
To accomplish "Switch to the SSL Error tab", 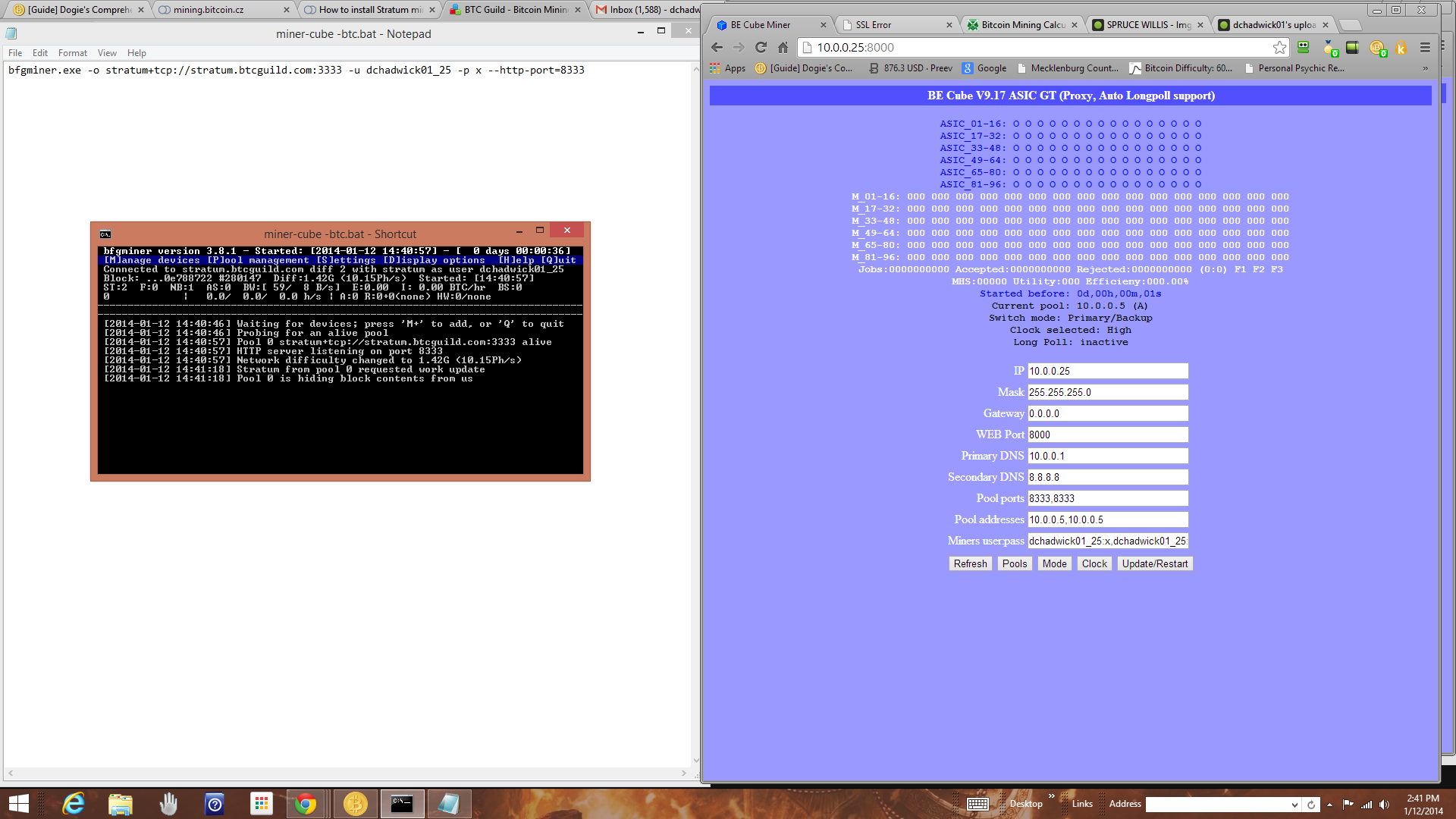I will 897,25.
